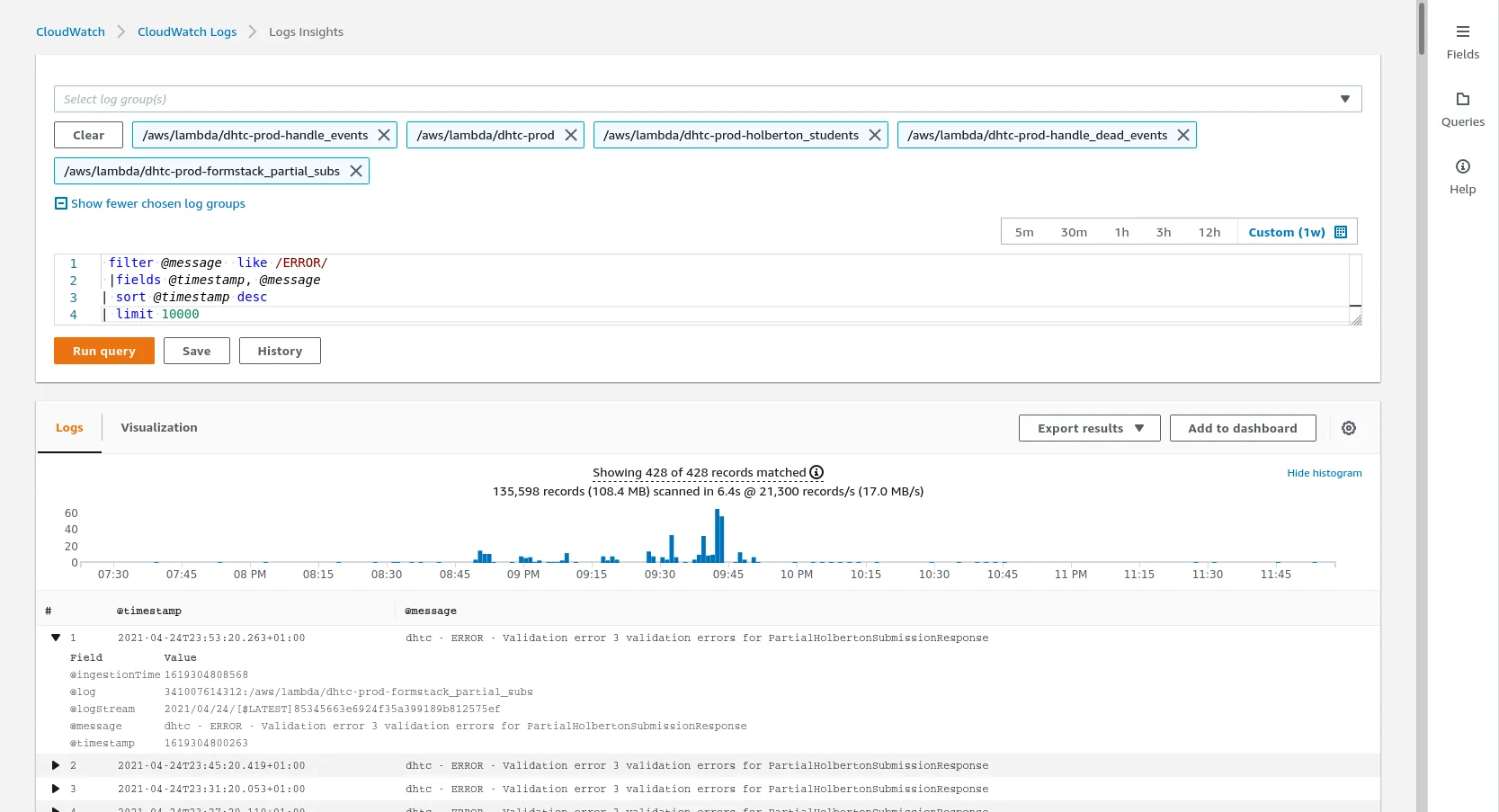Expand log row 2 details

tap(56, 765)
